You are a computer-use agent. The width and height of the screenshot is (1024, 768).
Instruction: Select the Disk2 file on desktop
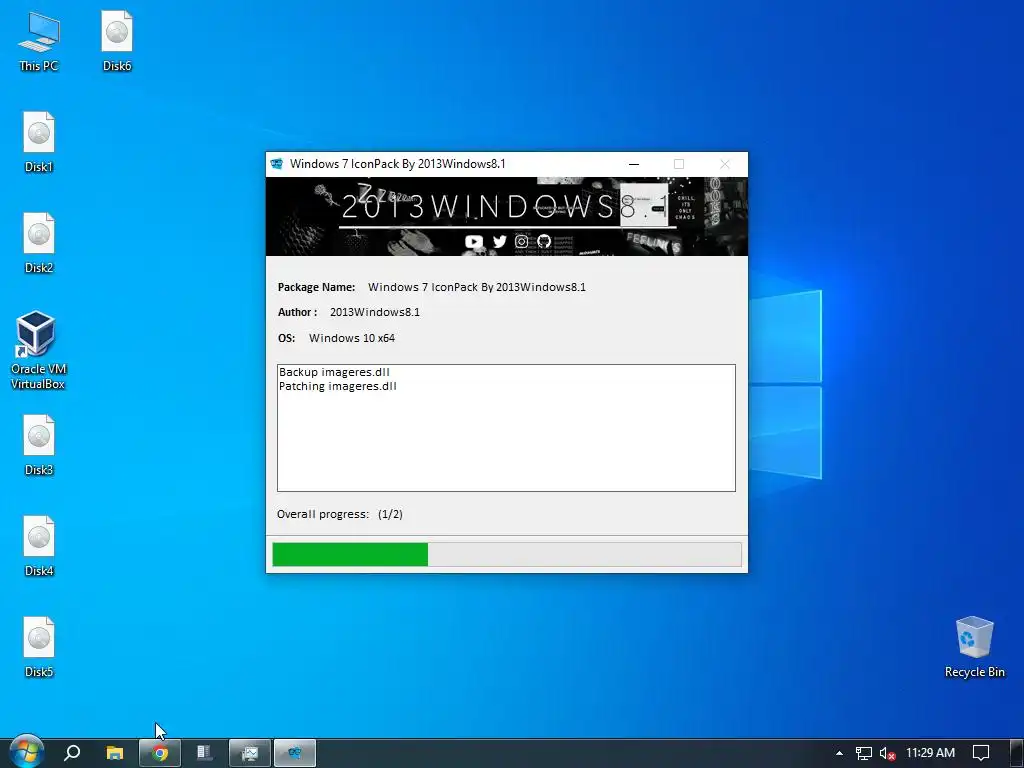pos(39,243)
